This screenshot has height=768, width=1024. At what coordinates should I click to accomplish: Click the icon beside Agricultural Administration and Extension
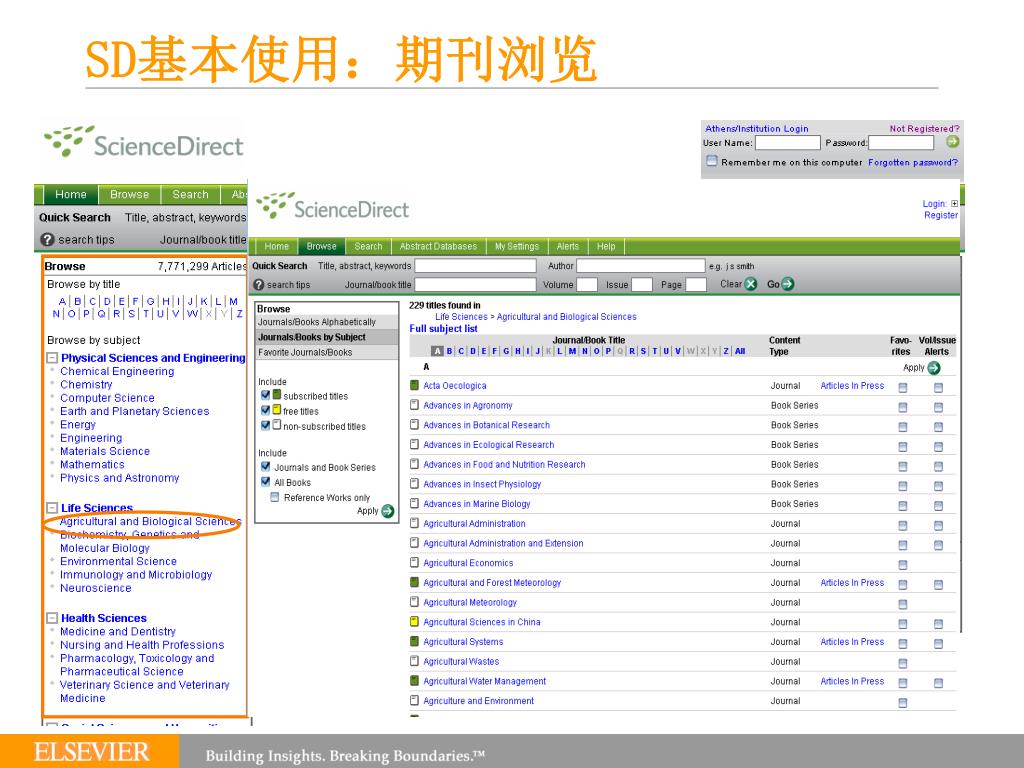pyautogui.click(x=414, y=543)
